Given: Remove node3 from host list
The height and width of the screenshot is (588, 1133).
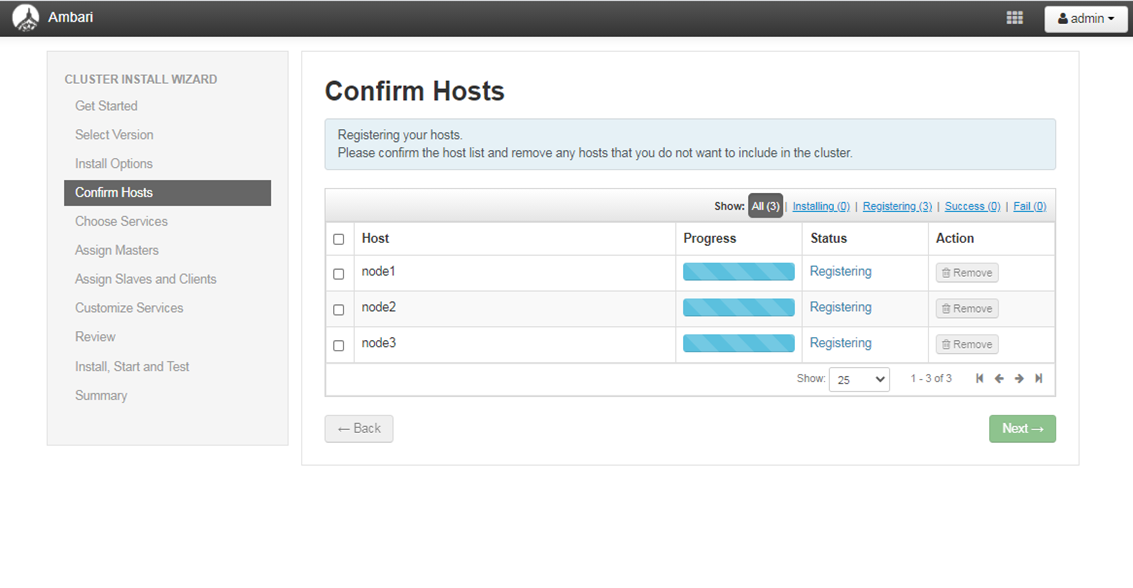Looking at the screenshot, I should tap(967, 345).
